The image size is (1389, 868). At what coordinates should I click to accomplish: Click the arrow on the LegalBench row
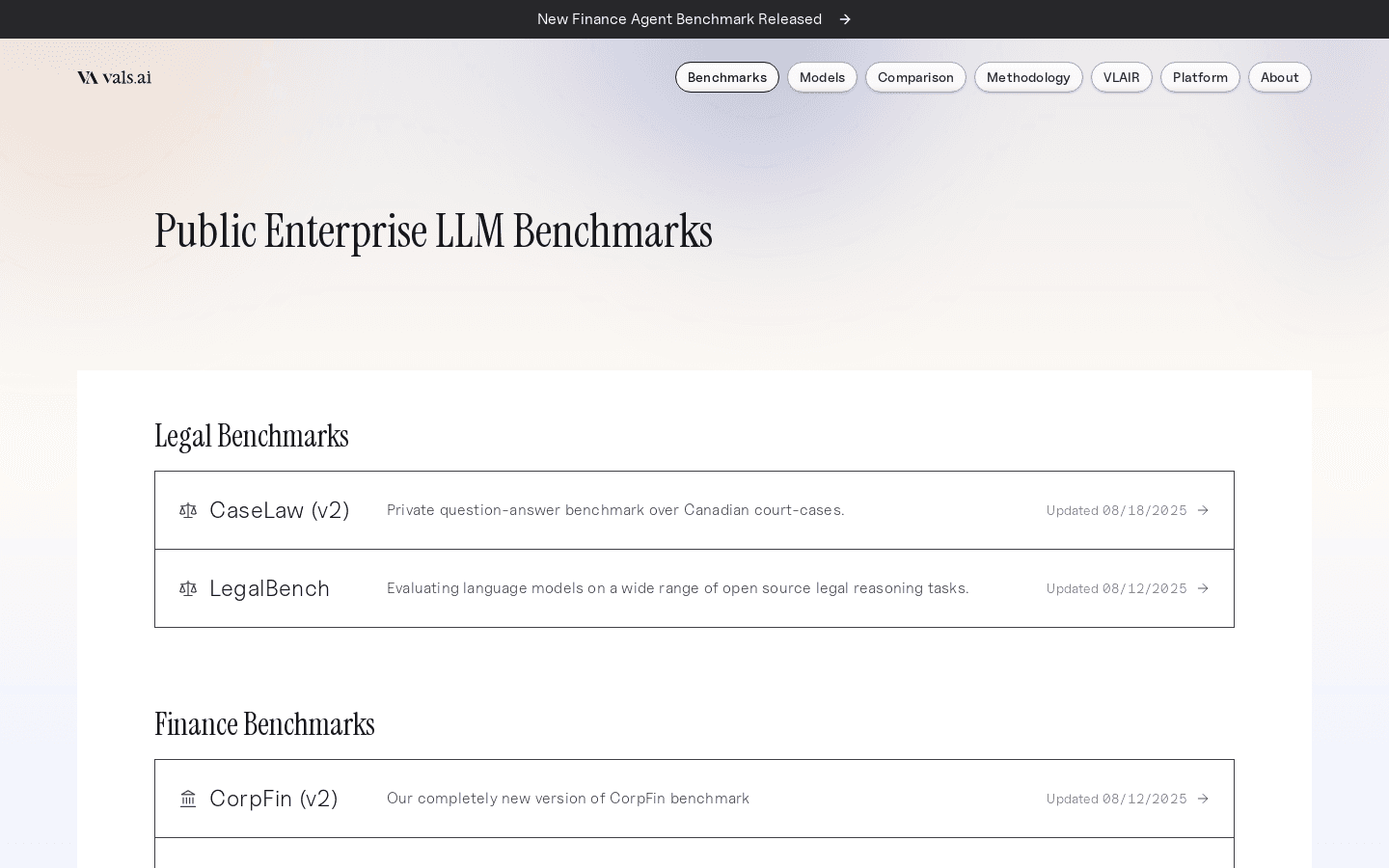(x=1203, y=588)
